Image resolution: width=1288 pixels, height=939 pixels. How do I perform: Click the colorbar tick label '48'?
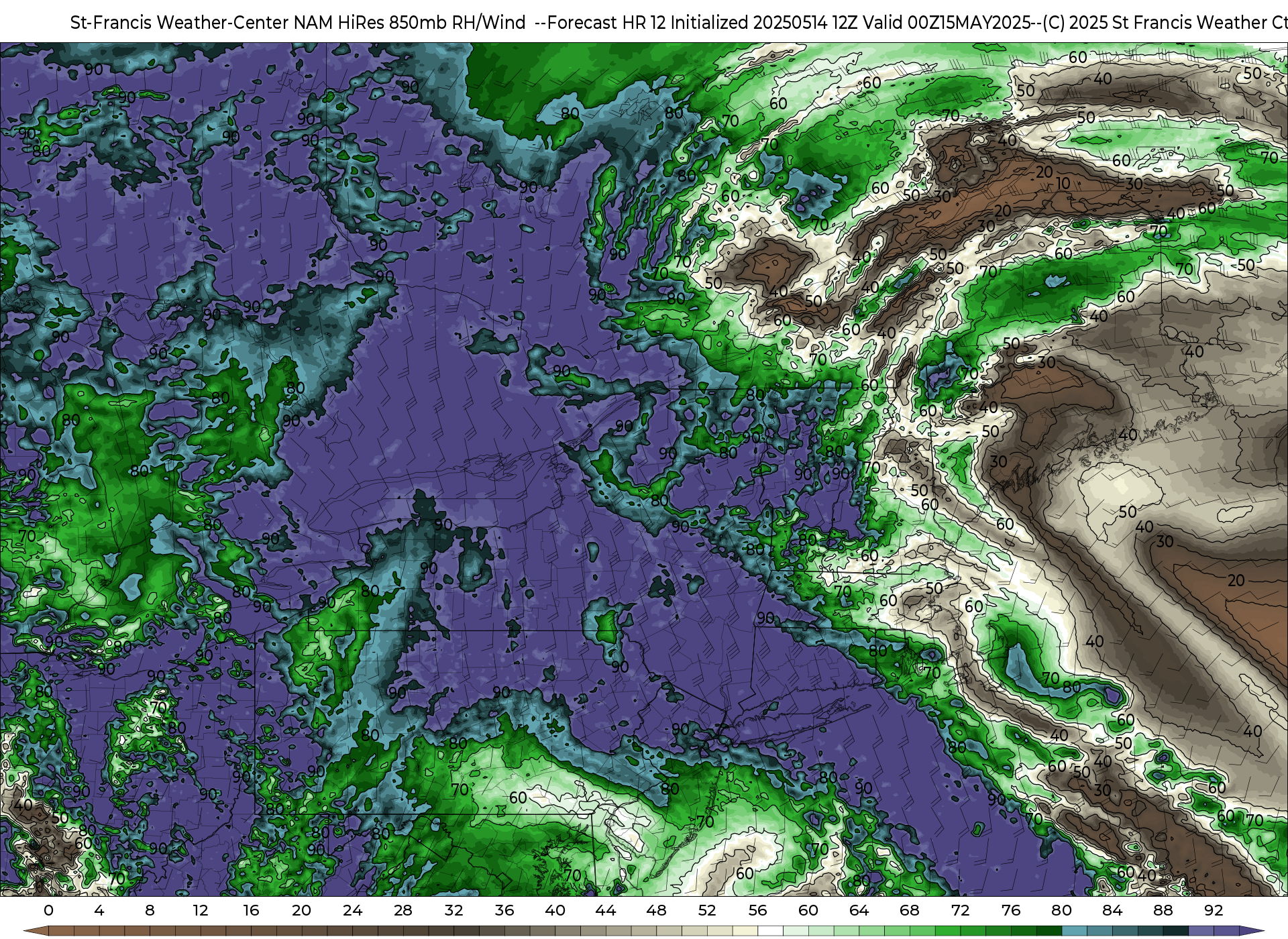tap(656, 910)
